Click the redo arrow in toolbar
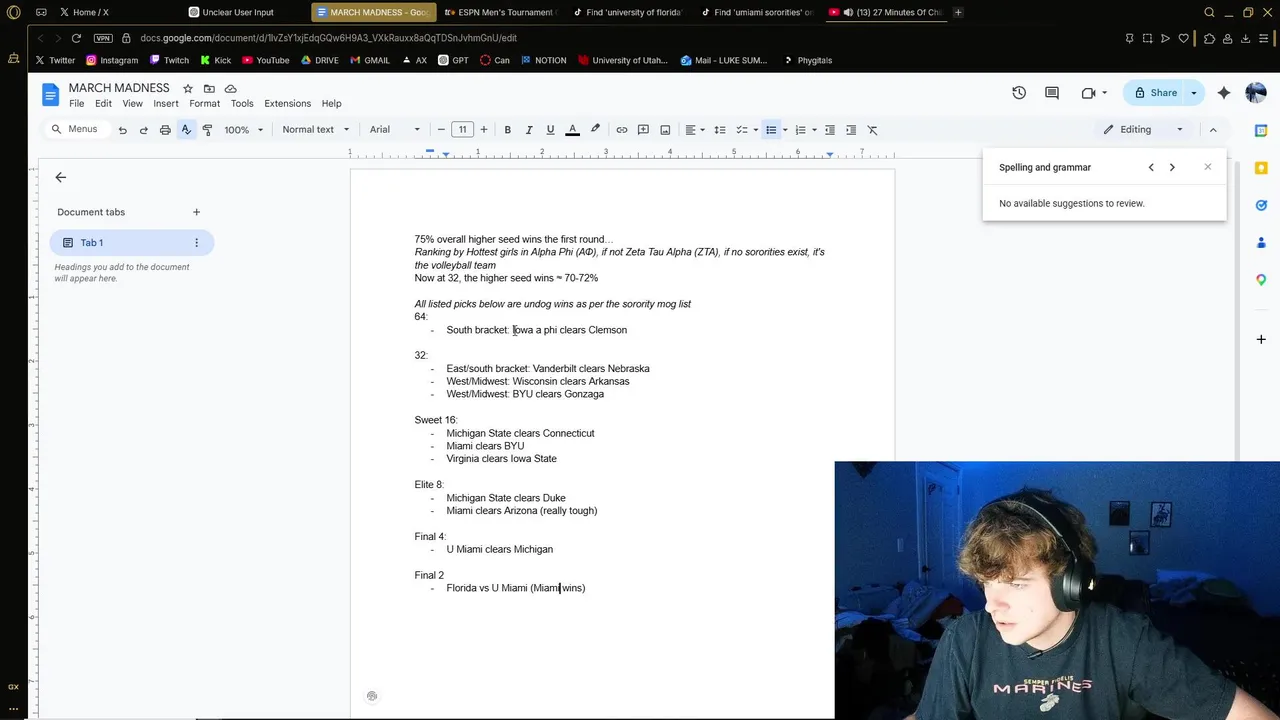The height and width of the screenshot is (720, 1280). 143,130
